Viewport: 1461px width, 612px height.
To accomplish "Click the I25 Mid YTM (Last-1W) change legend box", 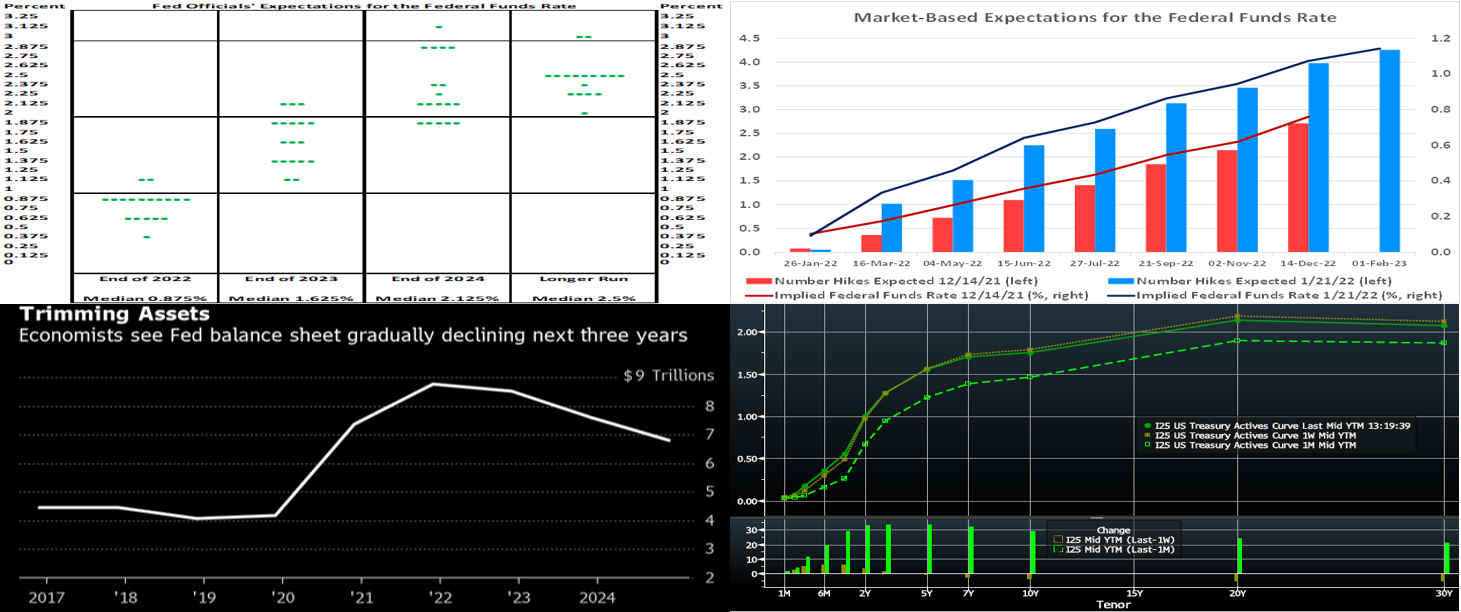I will pyautogui.click(x=1058, y=540).
